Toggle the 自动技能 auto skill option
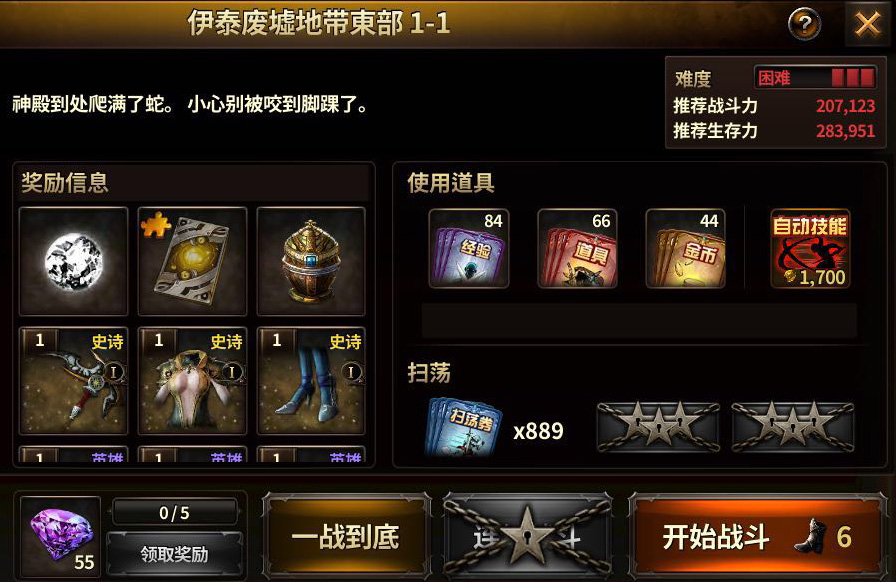896x582 pixels. (810, 248)
